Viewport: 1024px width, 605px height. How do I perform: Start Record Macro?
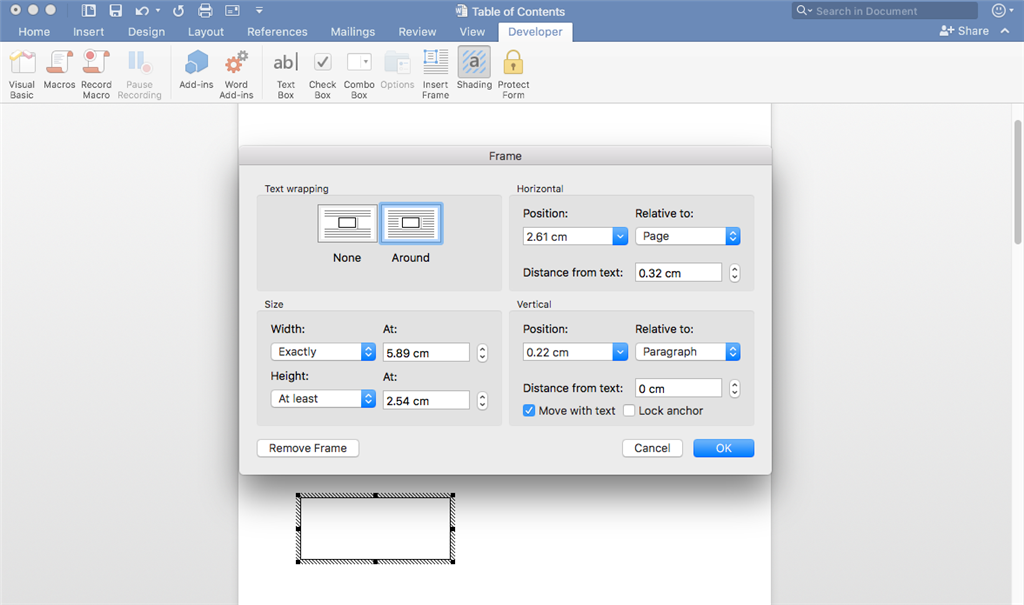click(x=96, y=74)
